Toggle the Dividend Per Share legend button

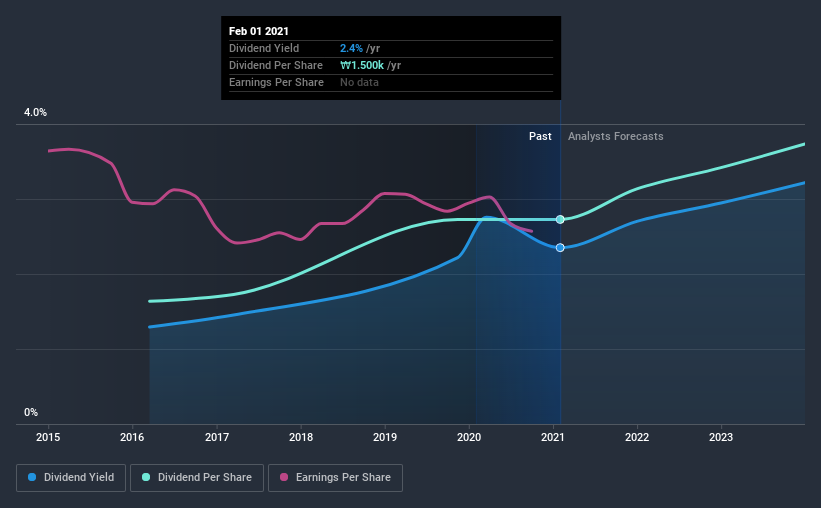(x=197, y=478)
